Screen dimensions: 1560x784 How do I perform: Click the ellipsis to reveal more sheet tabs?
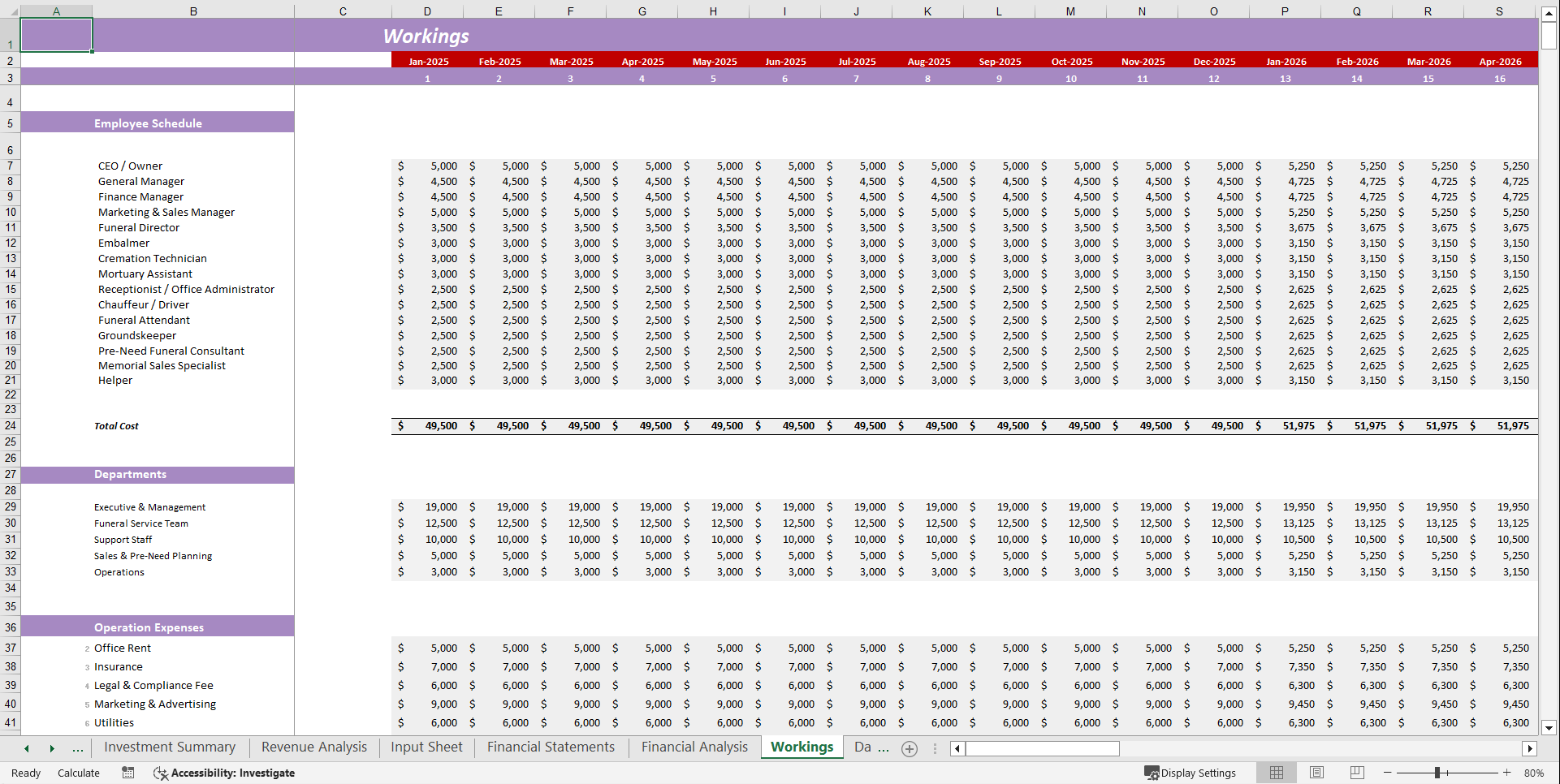[78, 747]
